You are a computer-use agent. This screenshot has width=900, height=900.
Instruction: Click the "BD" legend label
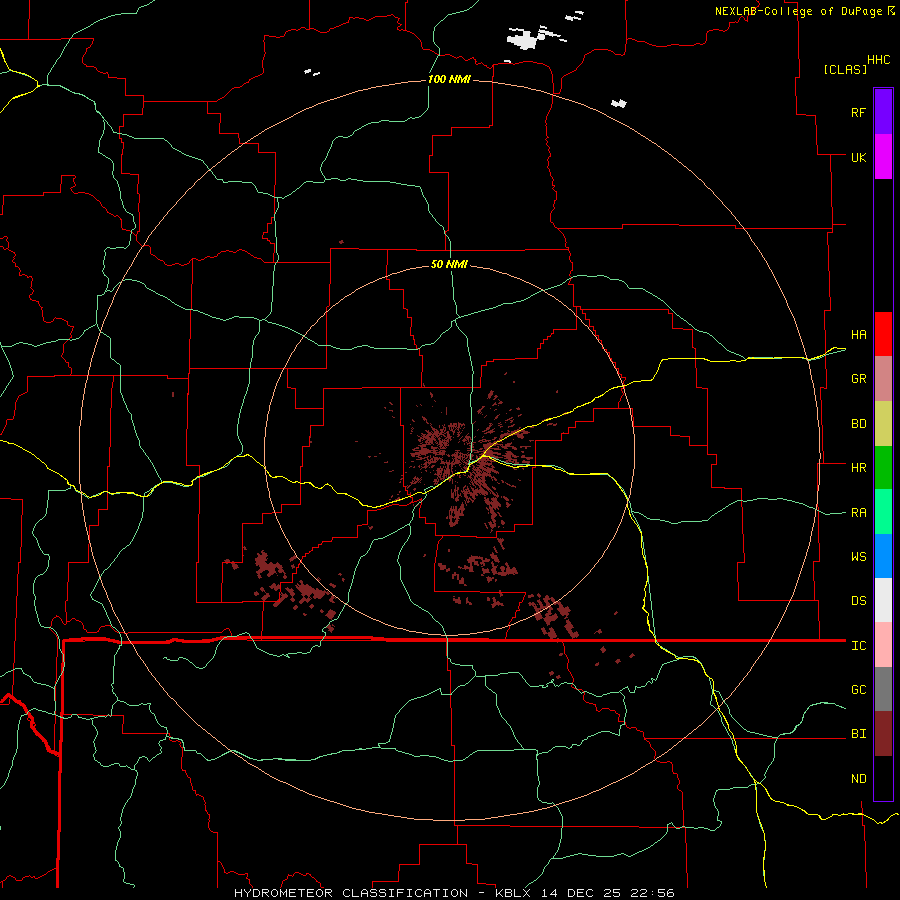[858, 424]
